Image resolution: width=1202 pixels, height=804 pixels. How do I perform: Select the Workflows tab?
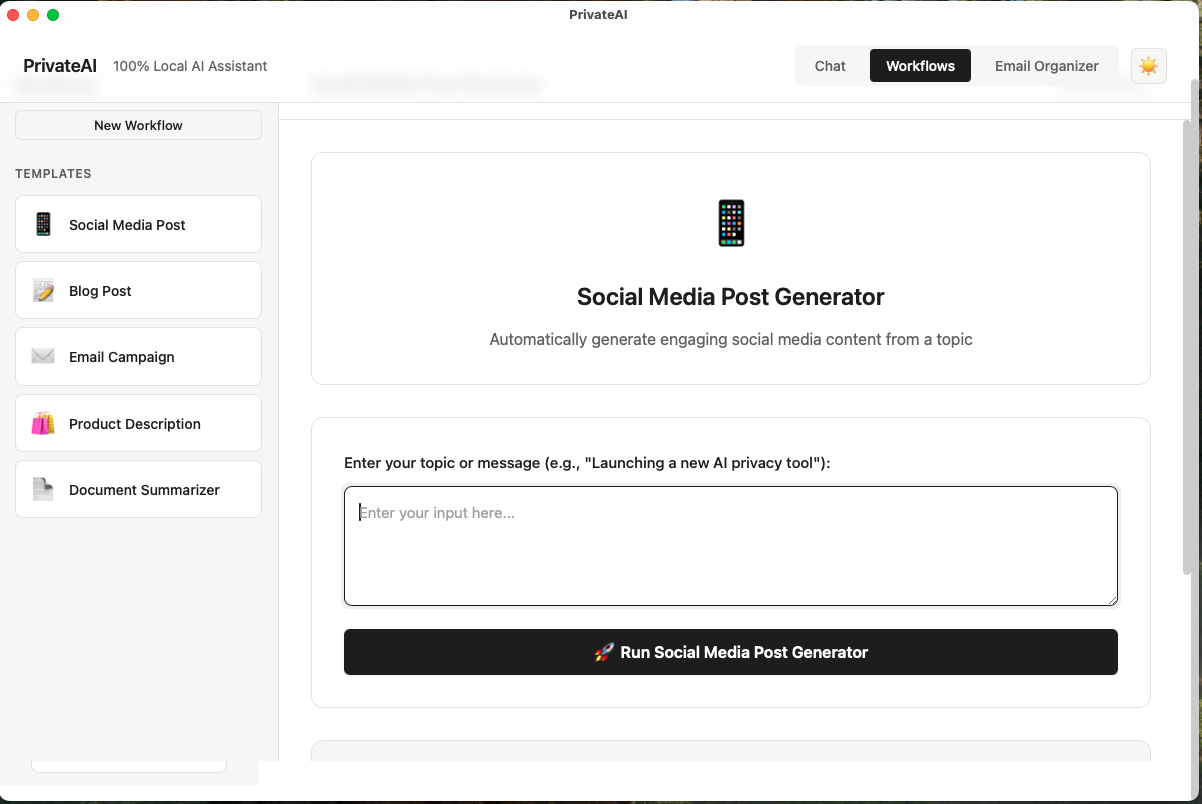pos(919,65)
